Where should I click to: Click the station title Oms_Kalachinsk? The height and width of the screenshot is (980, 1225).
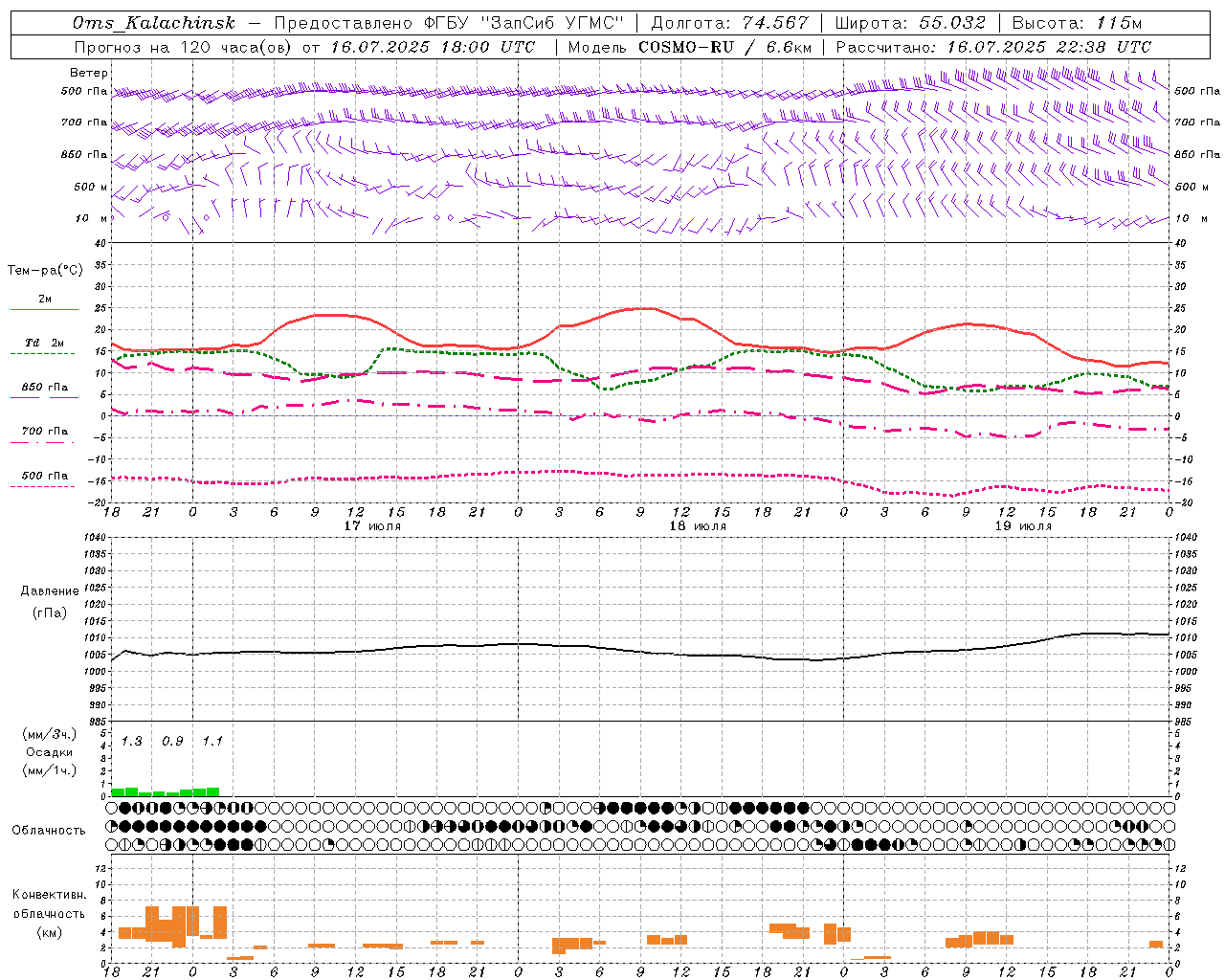pos(154,23)
